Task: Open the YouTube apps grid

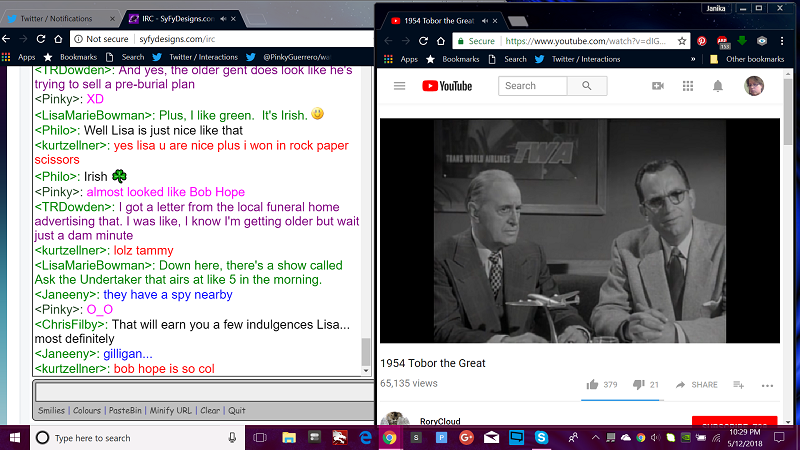Action: (x=688, y=86)
